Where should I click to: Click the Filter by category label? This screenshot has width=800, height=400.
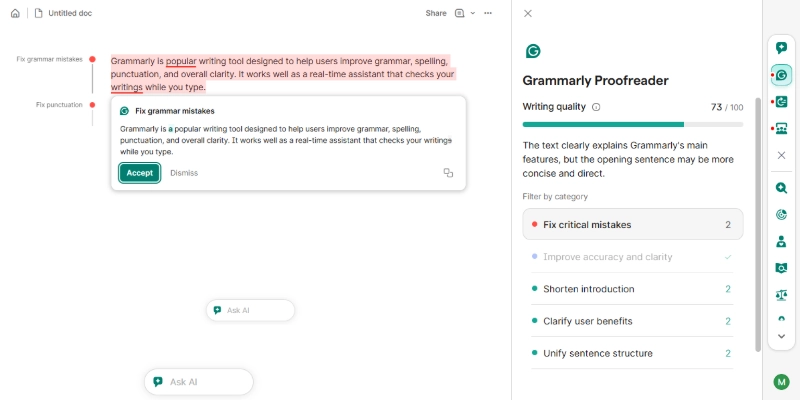click(x=555, y=196)
